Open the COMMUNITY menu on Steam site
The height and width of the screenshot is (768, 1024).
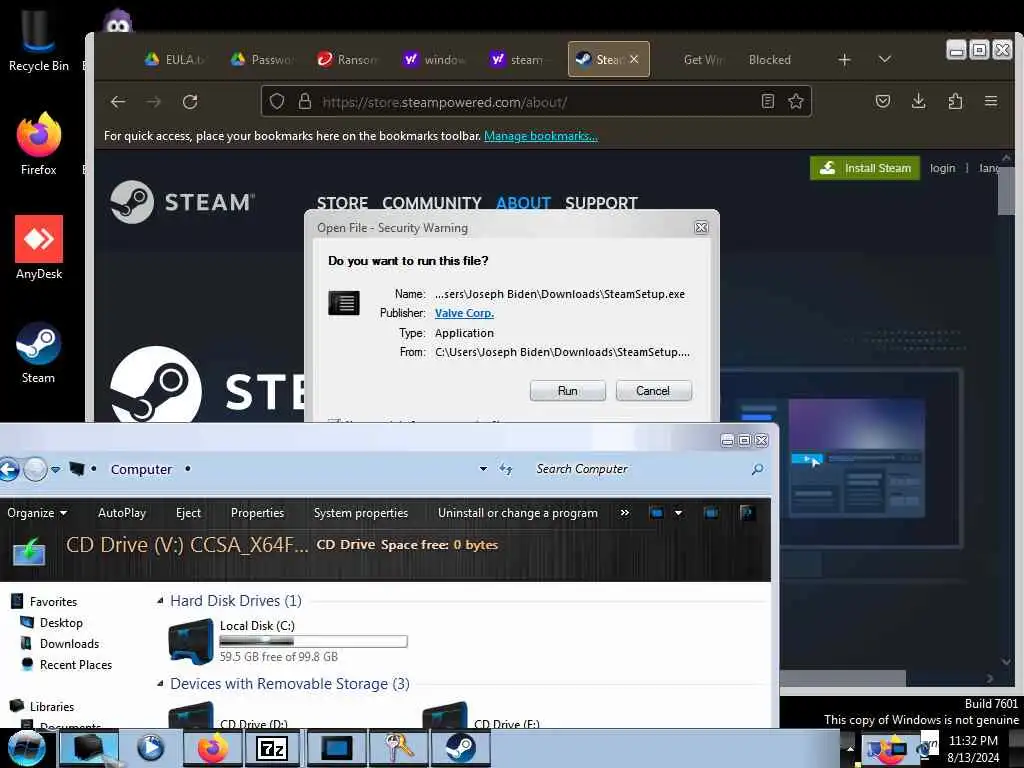(432, 202)
